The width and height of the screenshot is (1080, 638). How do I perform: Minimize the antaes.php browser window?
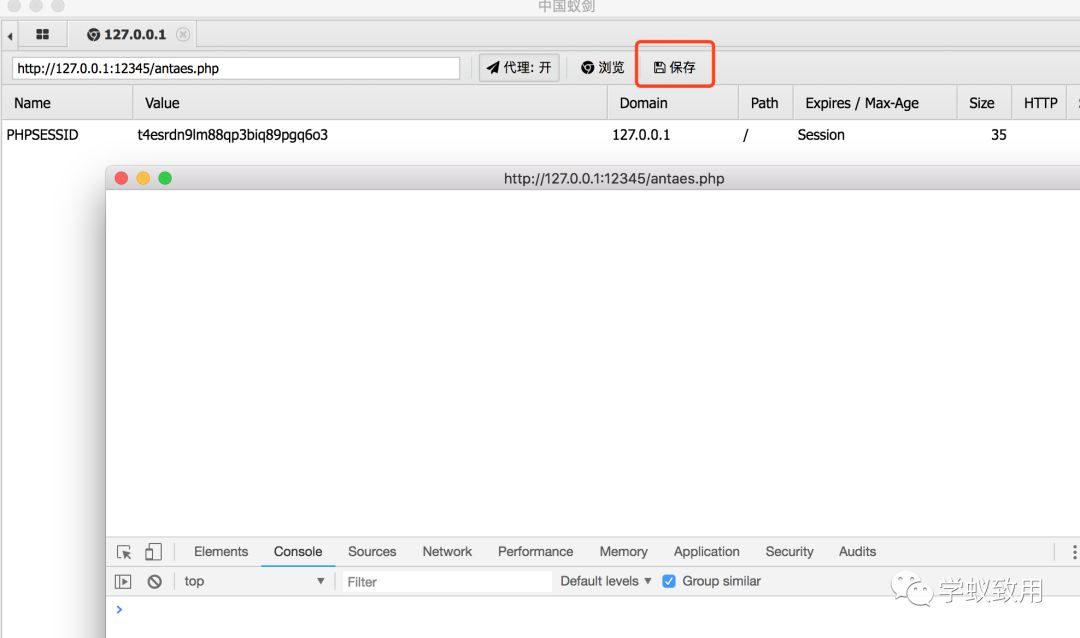[x=143, y=178]
